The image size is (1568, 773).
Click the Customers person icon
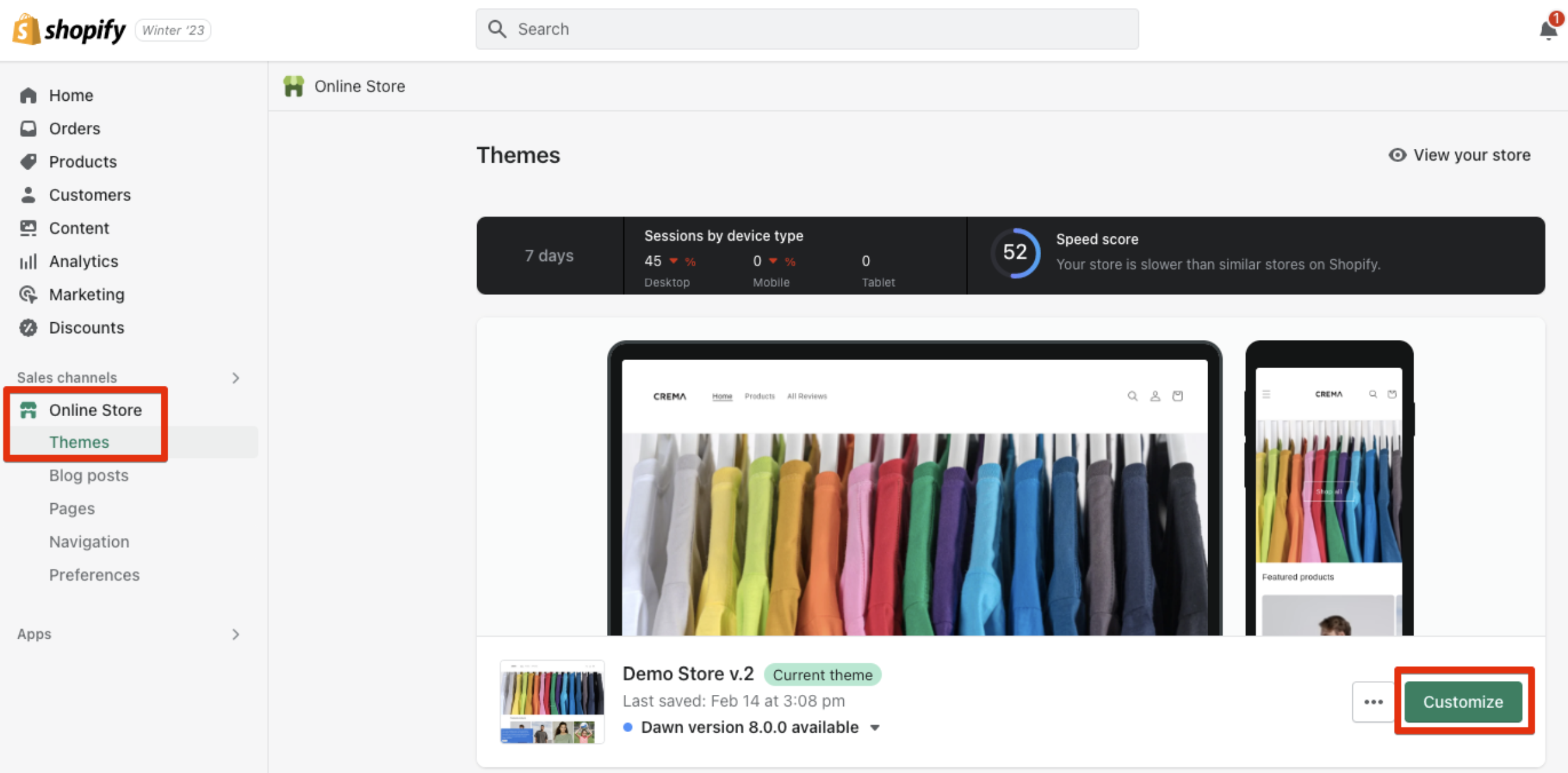(28, 195)
